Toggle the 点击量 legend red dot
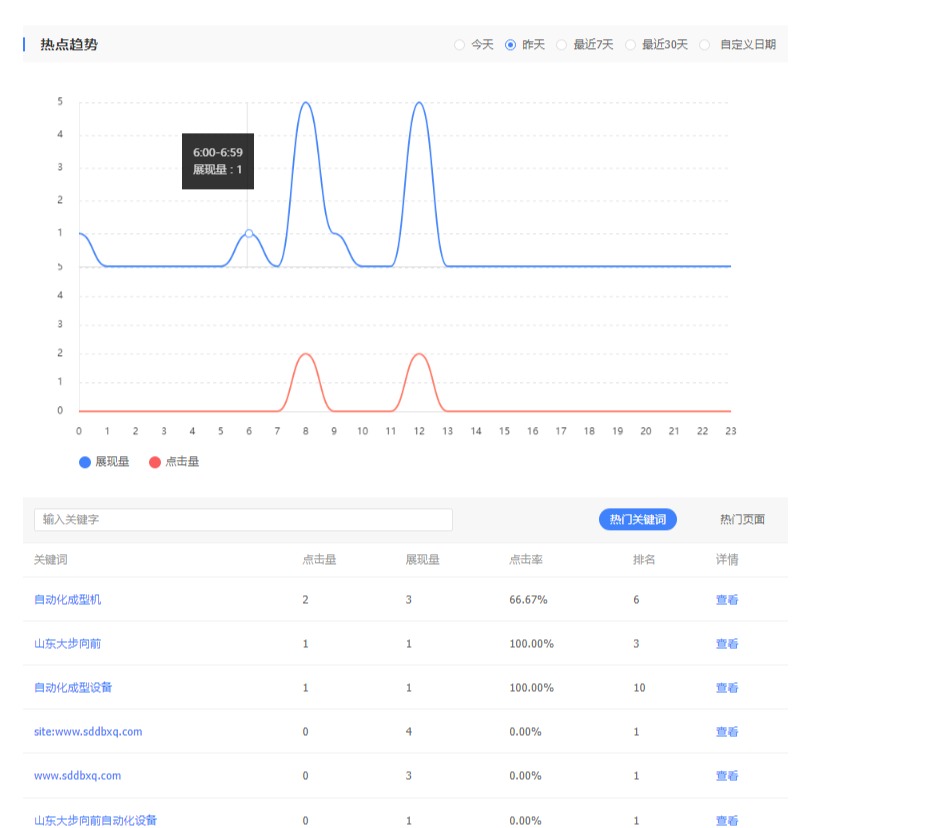This screenshot has width=945, height=828. [155, 462]
